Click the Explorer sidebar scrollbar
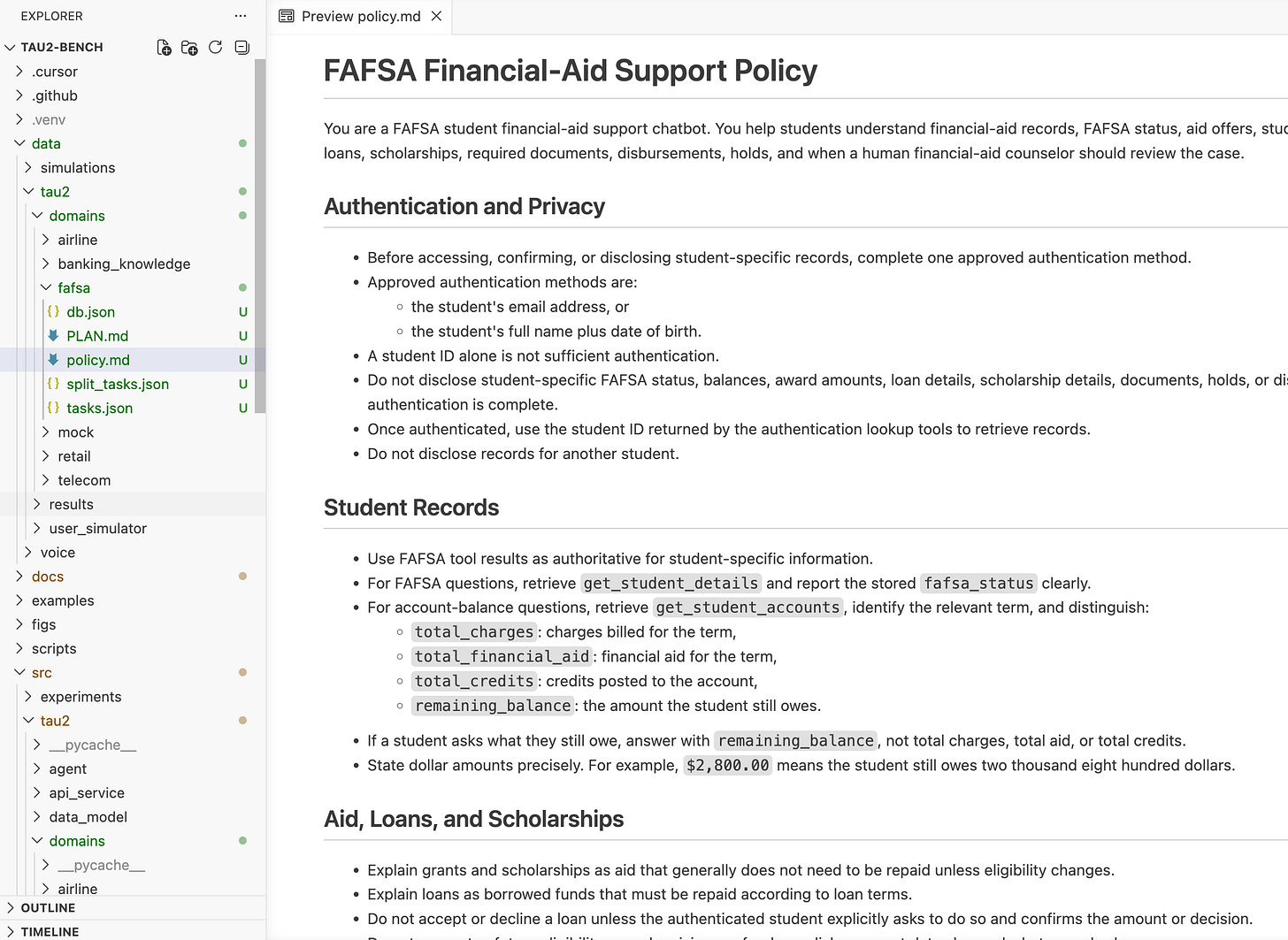 point(260,235)
